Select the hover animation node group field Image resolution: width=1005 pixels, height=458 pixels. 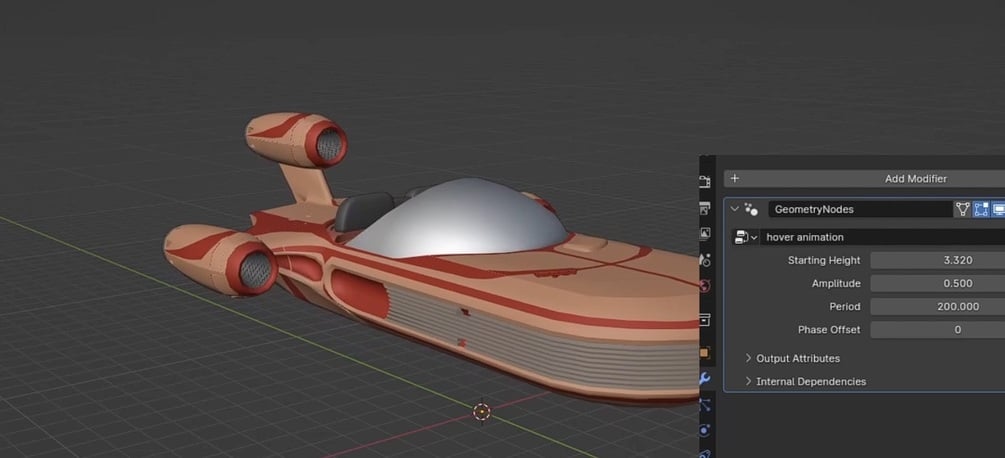pyautogui.click(x=883, y=237)
